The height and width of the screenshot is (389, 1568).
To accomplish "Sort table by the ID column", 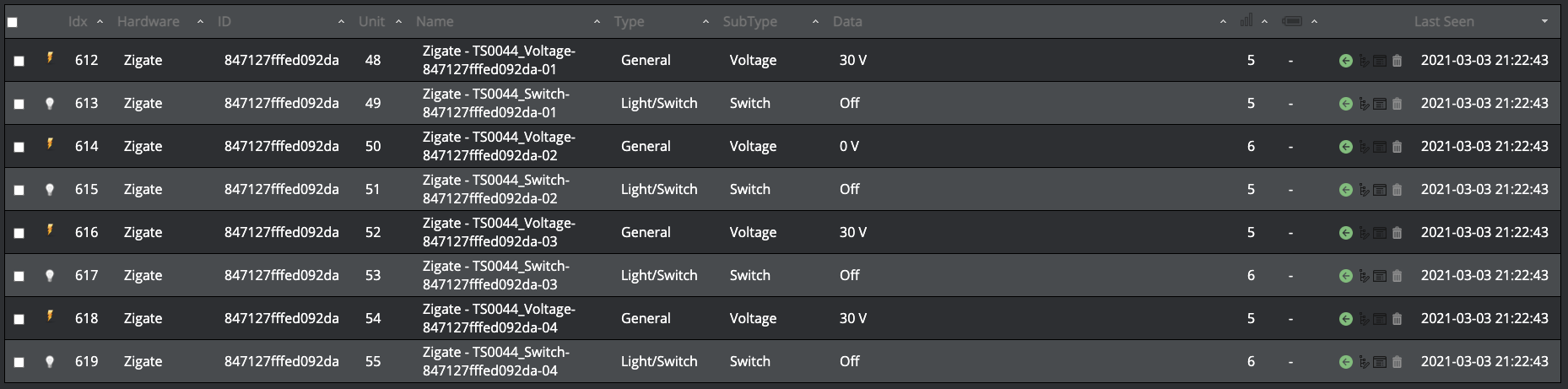I will [224, 22].
